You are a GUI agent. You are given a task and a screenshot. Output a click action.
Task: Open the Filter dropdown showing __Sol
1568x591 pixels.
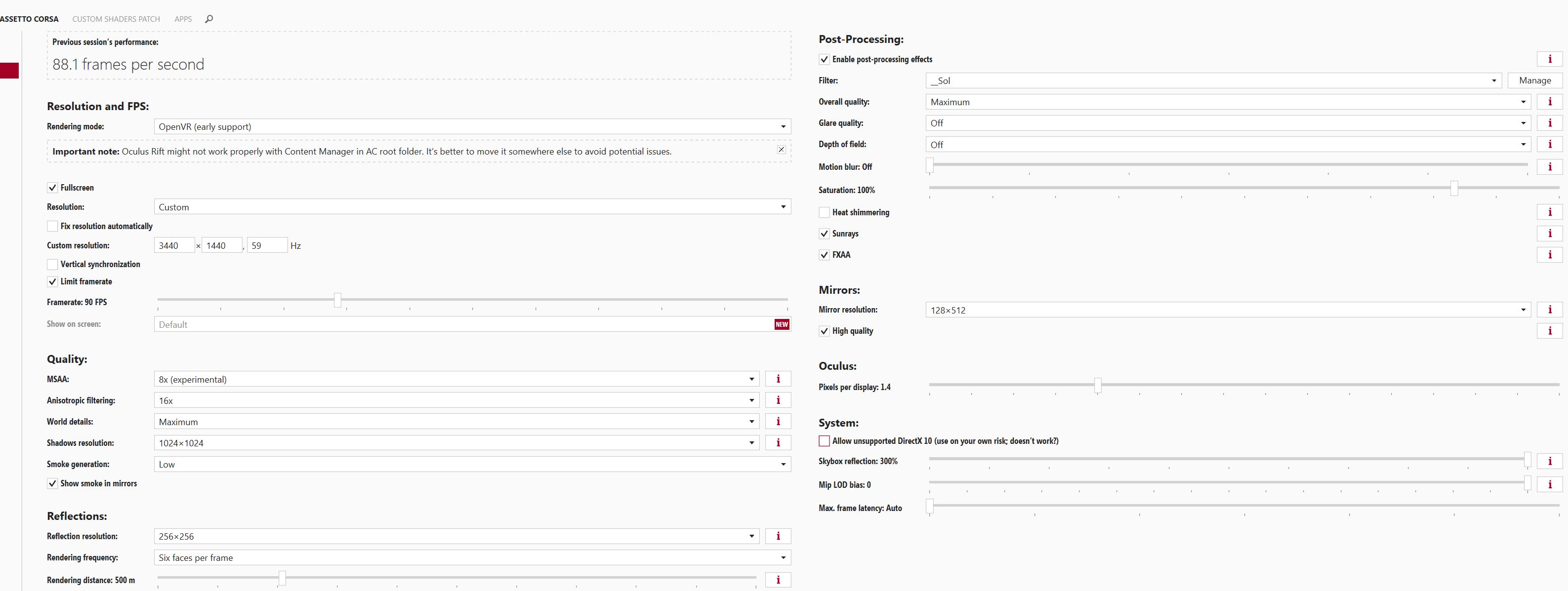(x=1214, y=80)
